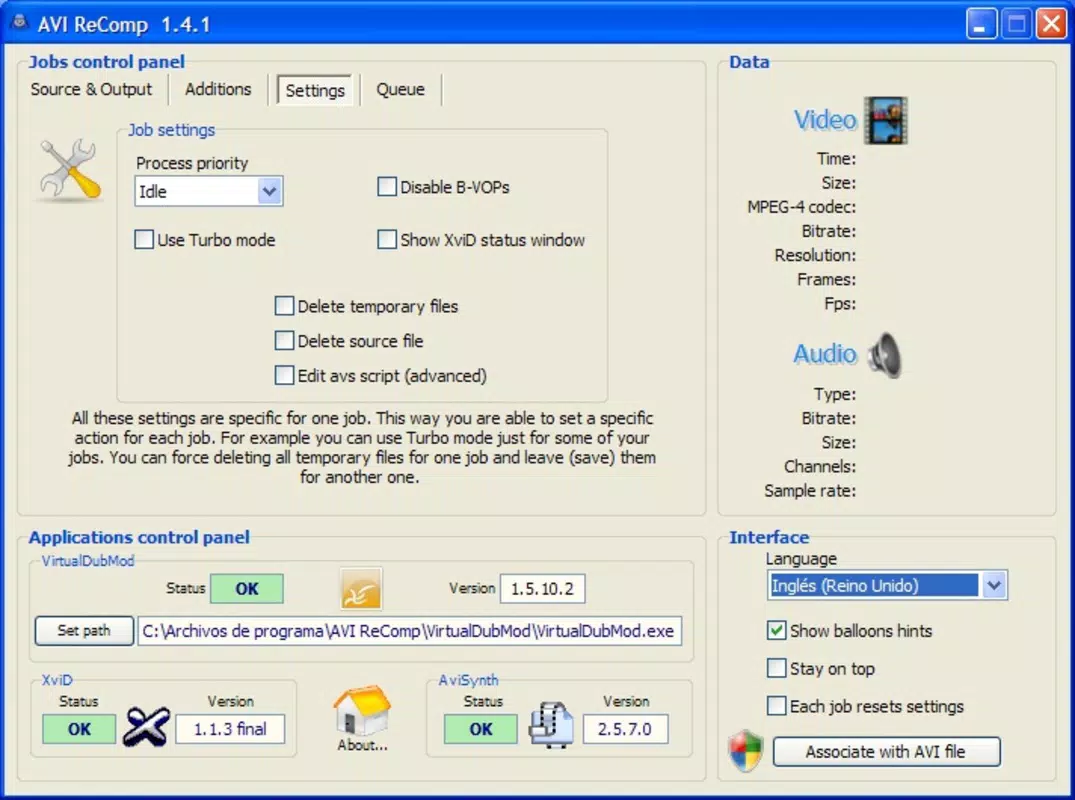Screen dimensions: 1075x800
Task: Enable Delete temporary files
Action: [284, 306]
